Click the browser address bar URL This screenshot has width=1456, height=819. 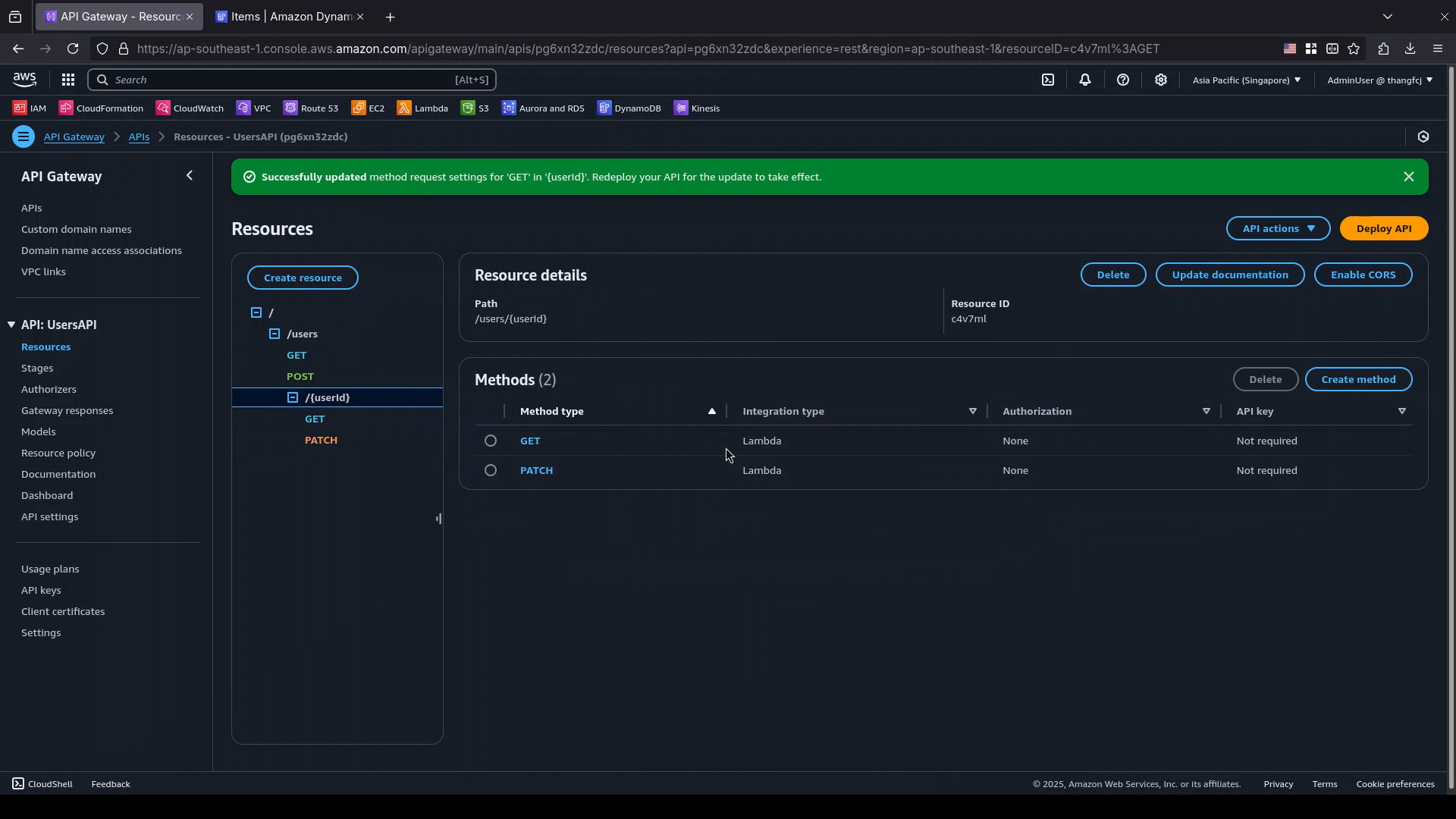tap(648, 49)
